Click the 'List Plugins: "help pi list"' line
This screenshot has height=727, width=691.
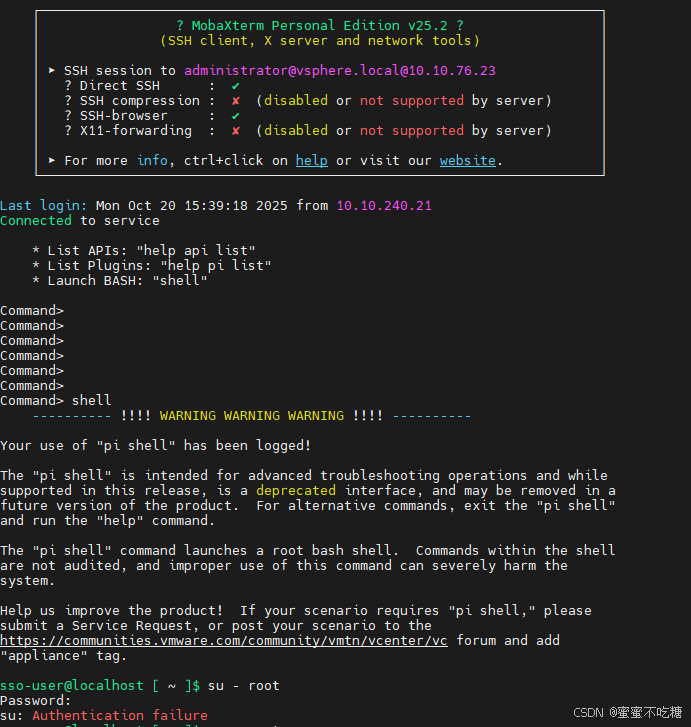[152, 266]
